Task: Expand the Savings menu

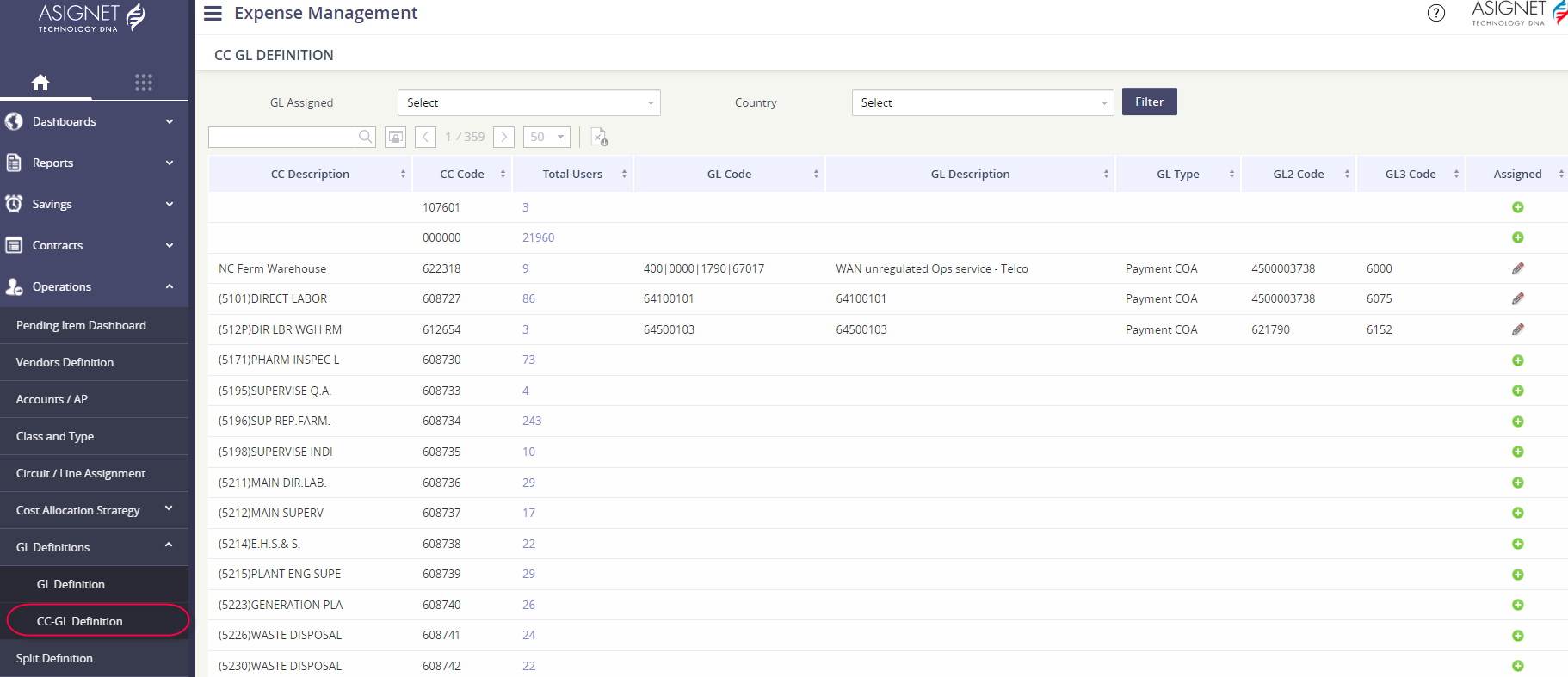Action: coord(94,204)
